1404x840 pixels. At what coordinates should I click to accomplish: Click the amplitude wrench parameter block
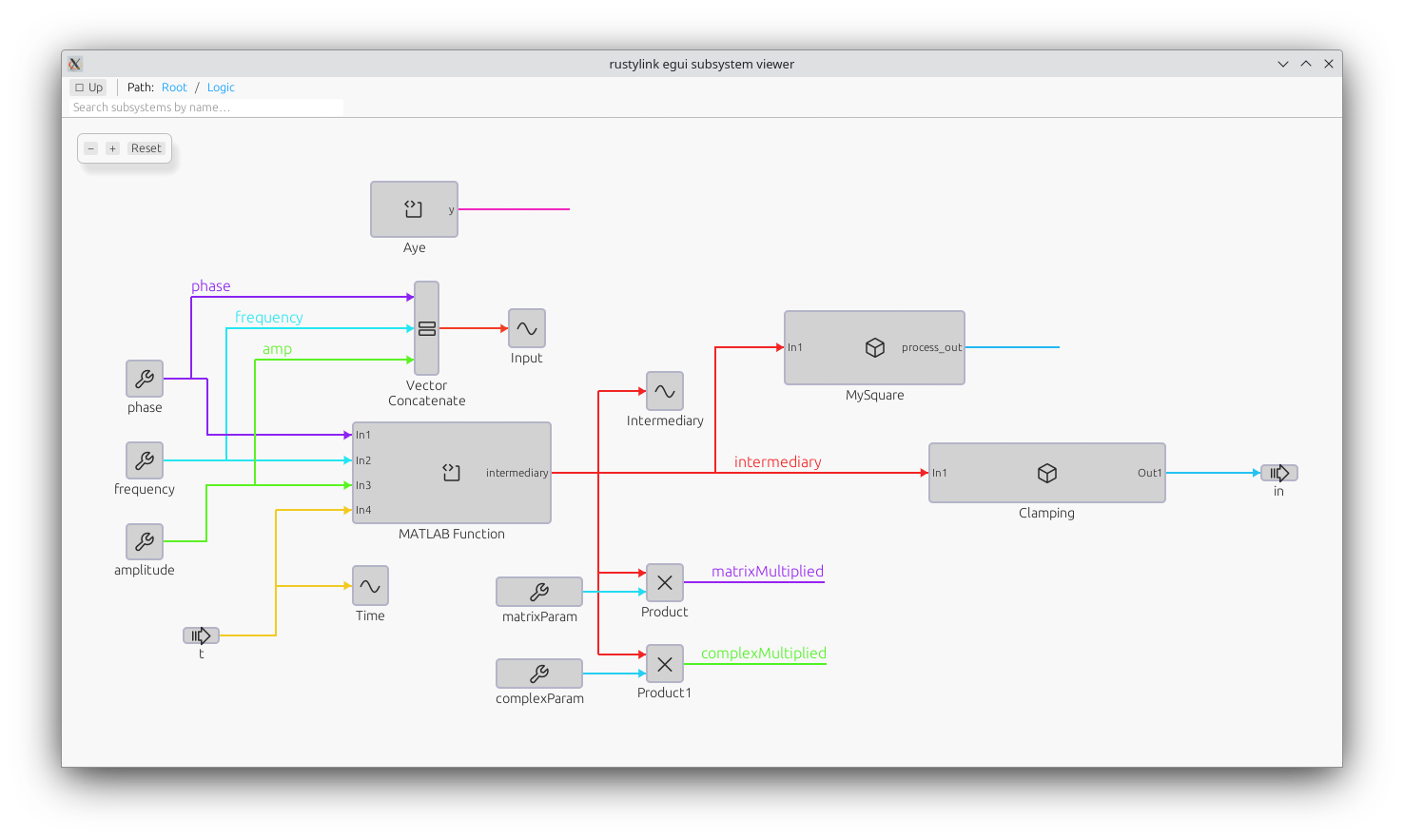pos(145,541)
